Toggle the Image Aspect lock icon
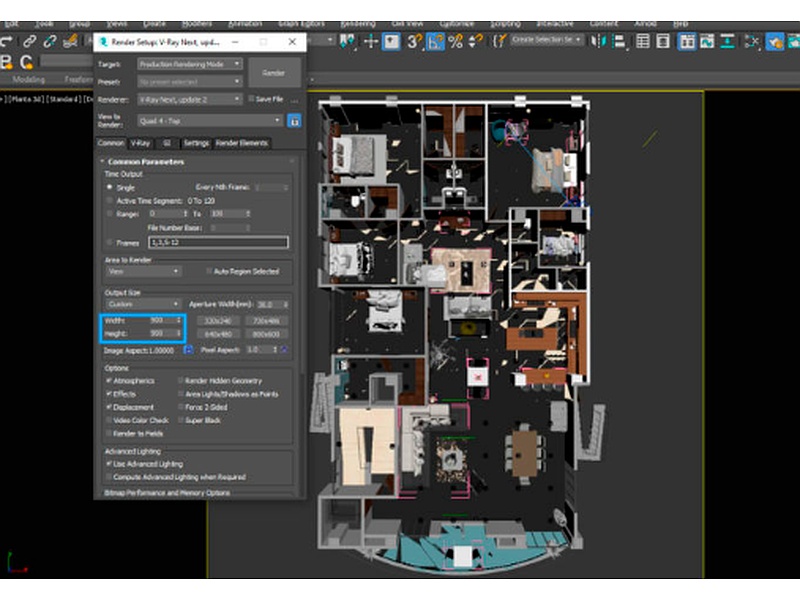Viewport: 800px width, 600px height. 186,350
